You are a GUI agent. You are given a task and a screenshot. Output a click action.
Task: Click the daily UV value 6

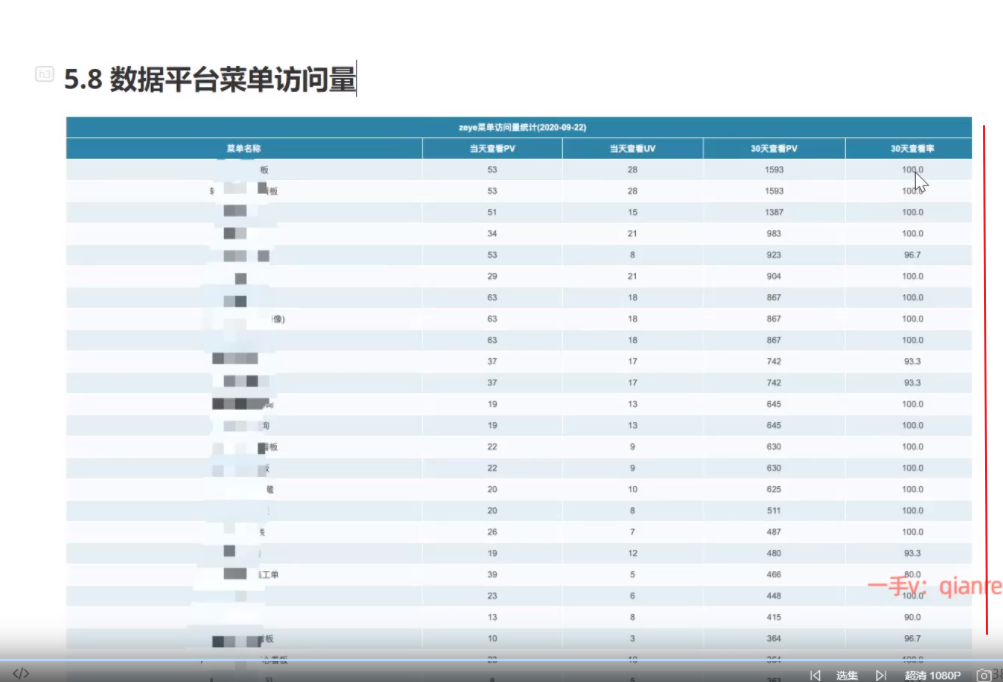click(632, 596)
